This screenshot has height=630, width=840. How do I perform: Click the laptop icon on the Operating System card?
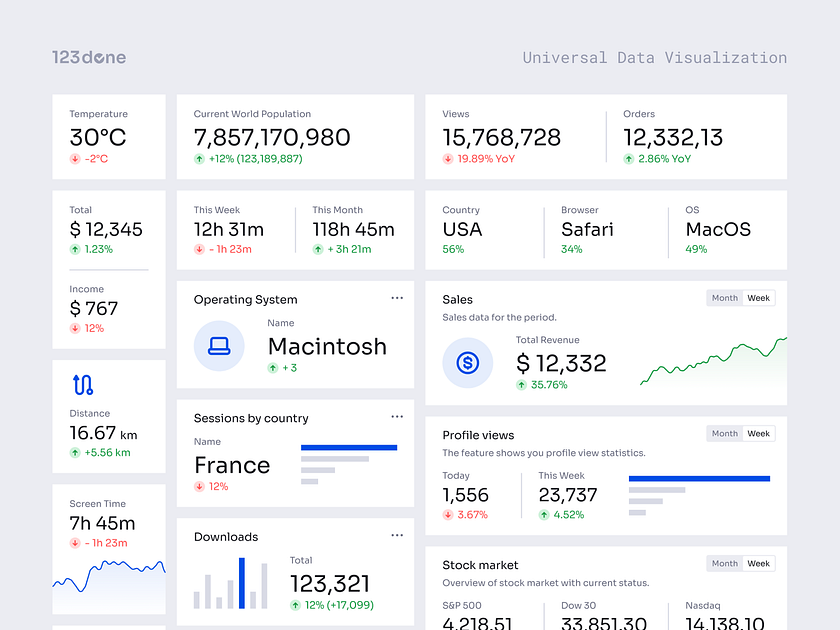click(x=219, y=347)
